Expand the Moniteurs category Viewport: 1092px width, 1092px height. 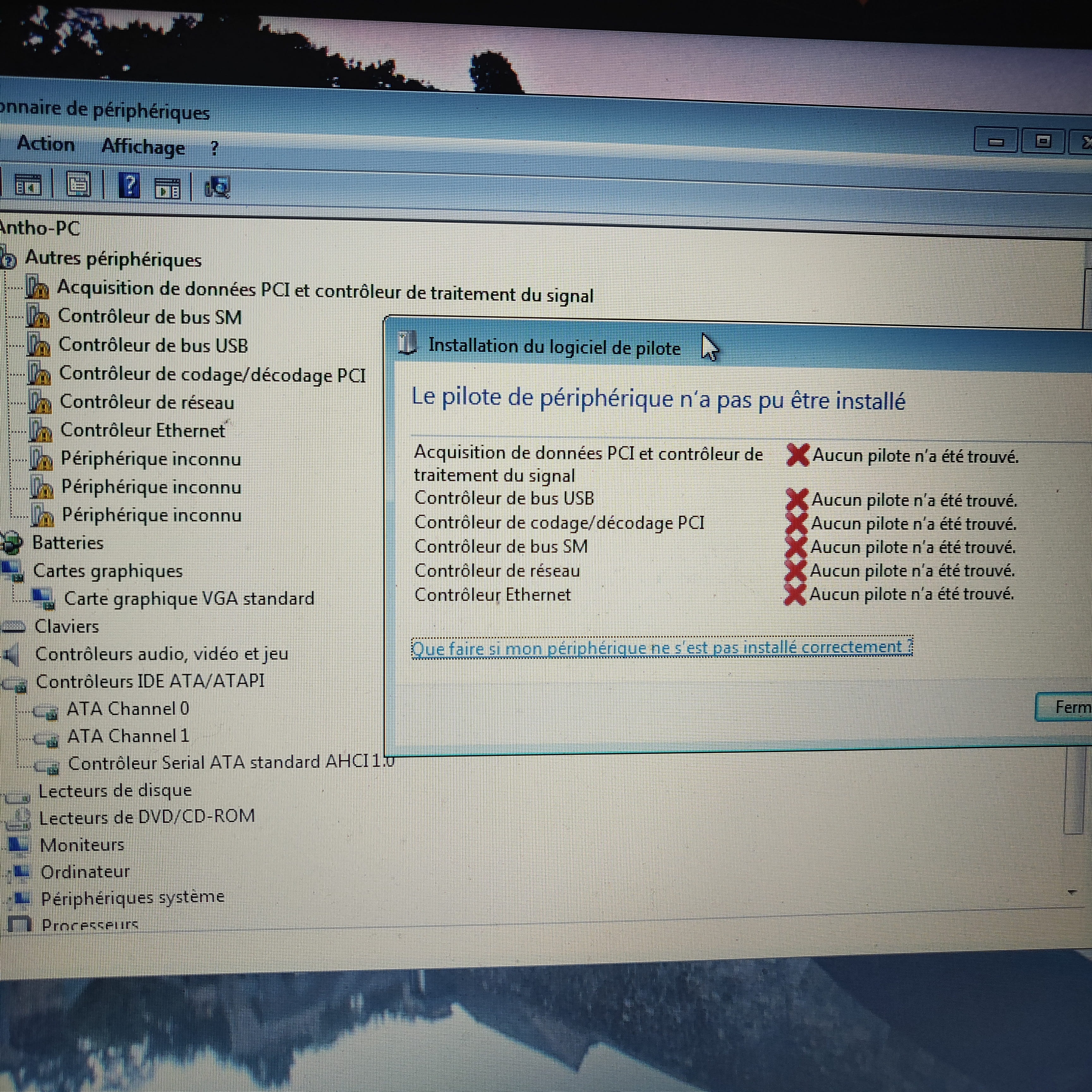[82, 845]
